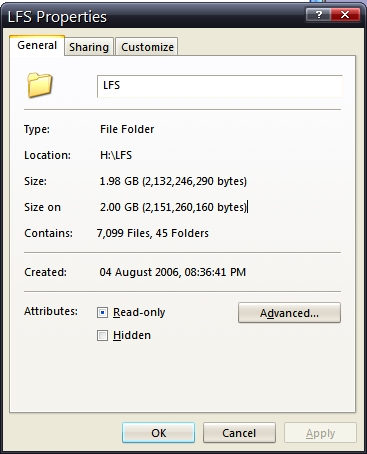Click the question mark help button
Screen dimensions: 367x454
[318, 15]
